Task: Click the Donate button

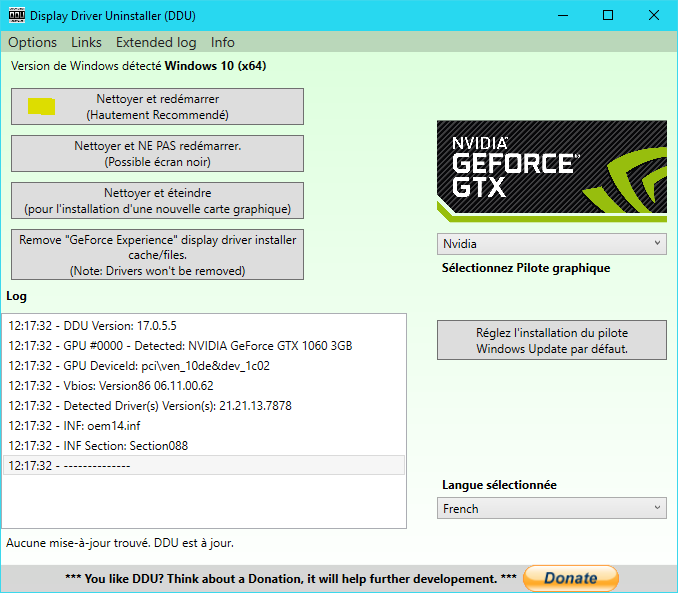Action: point(571,578)
